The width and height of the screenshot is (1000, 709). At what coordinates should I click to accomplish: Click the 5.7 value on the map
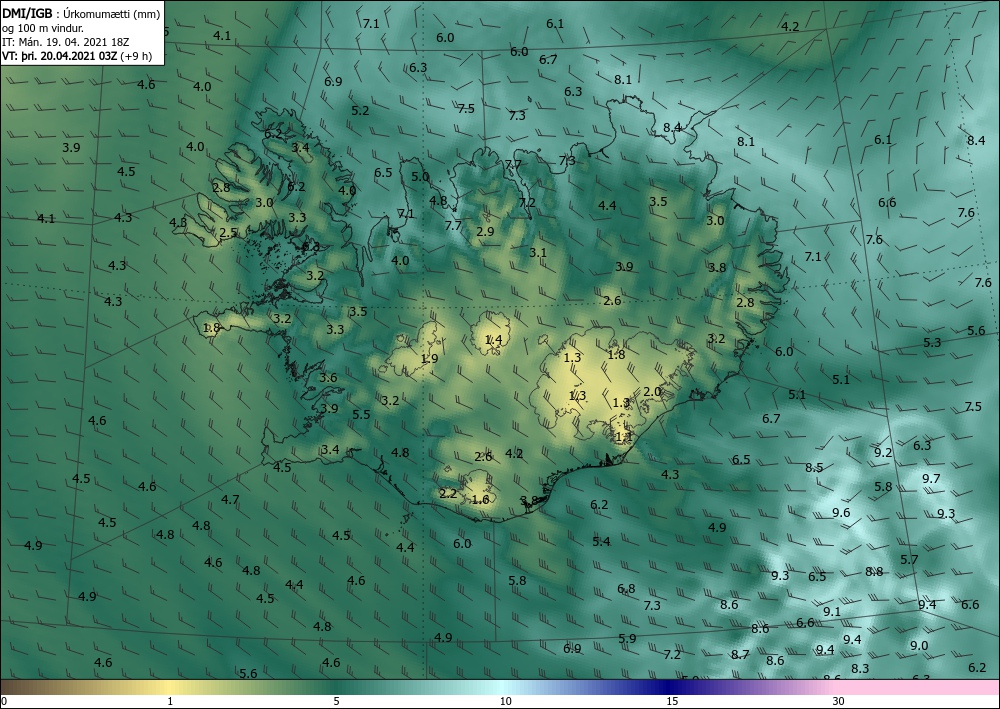[909, 559]
